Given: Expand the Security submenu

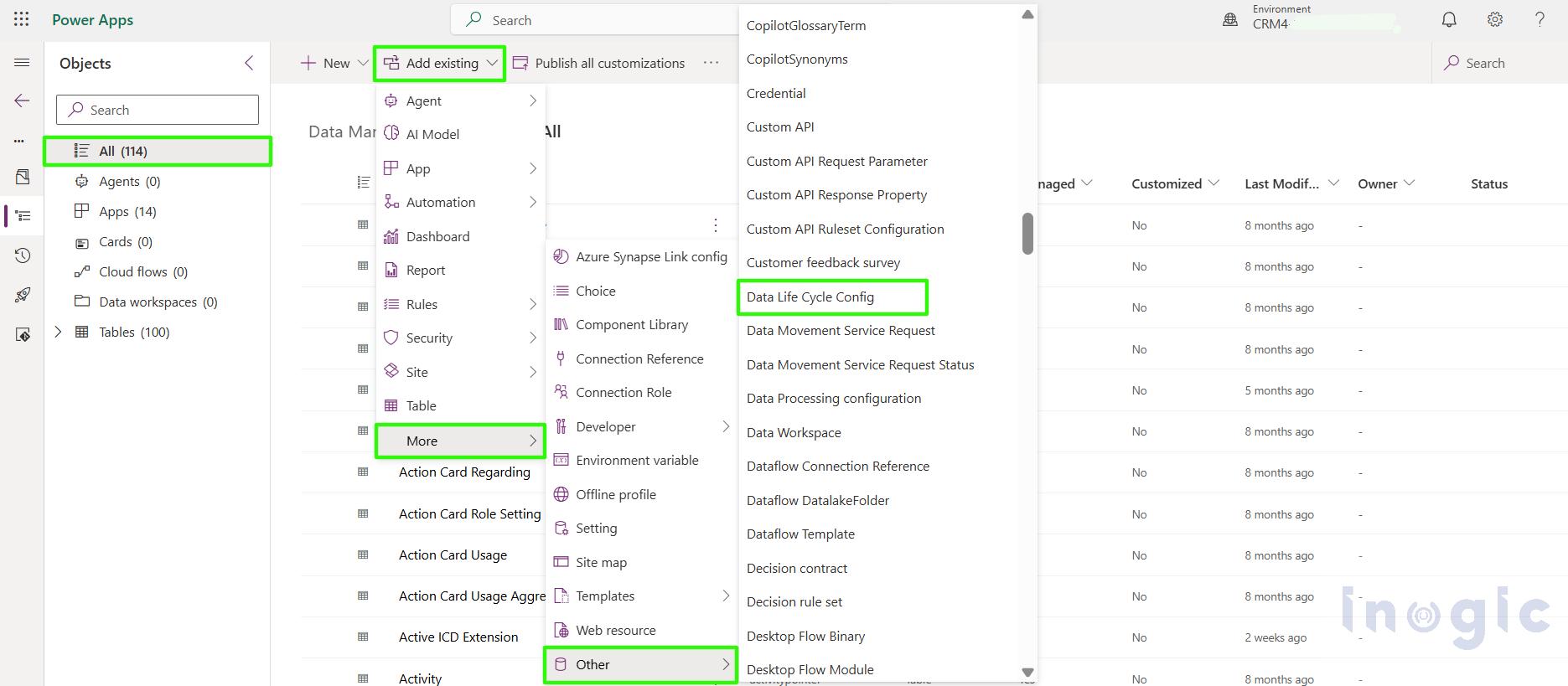Looking at the screenshot, I should (x=533, y=338).
